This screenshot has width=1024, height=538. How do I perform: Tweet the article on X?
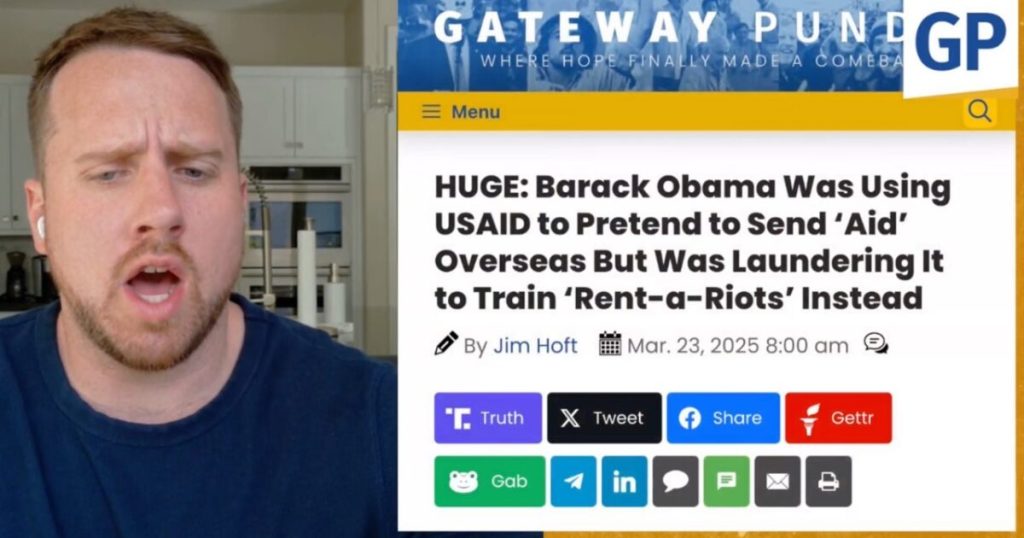[604, 418]
